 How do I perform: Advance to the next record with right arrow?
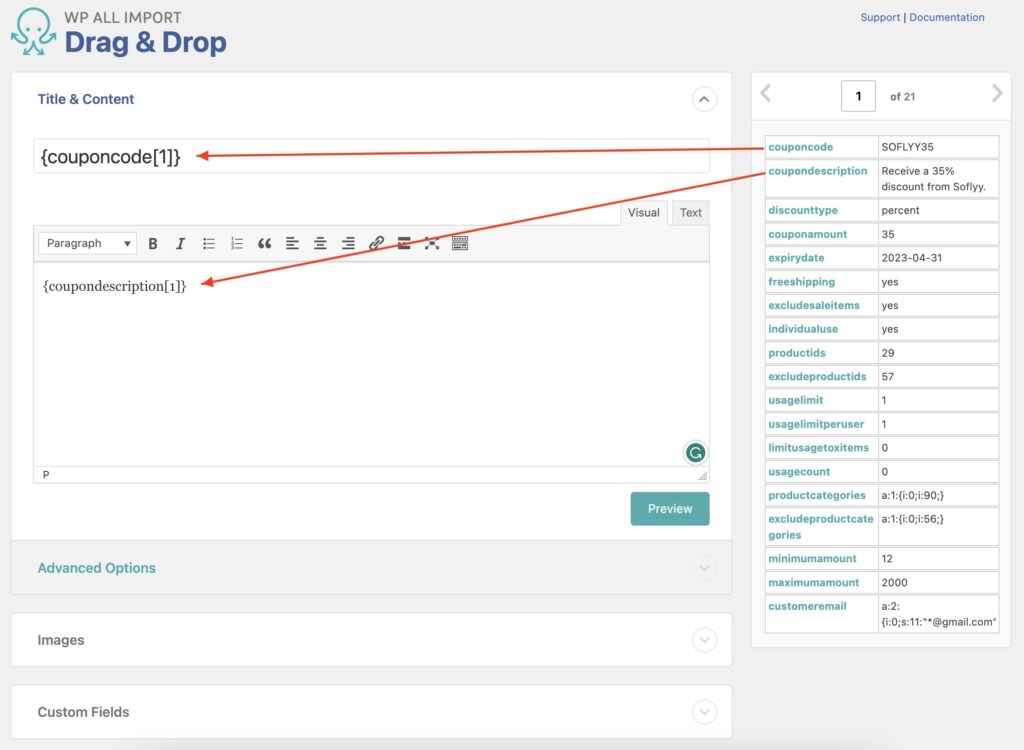point(997,93)
